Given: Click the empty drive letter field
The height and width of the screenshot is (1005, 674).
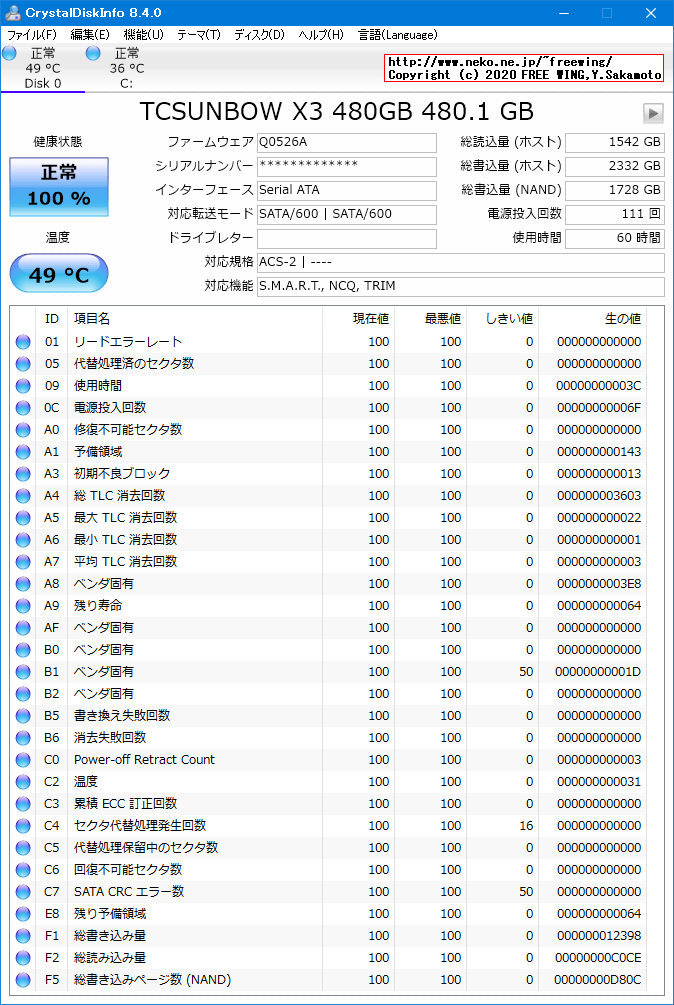Looking at the screenshot, I should pos(347,238).
